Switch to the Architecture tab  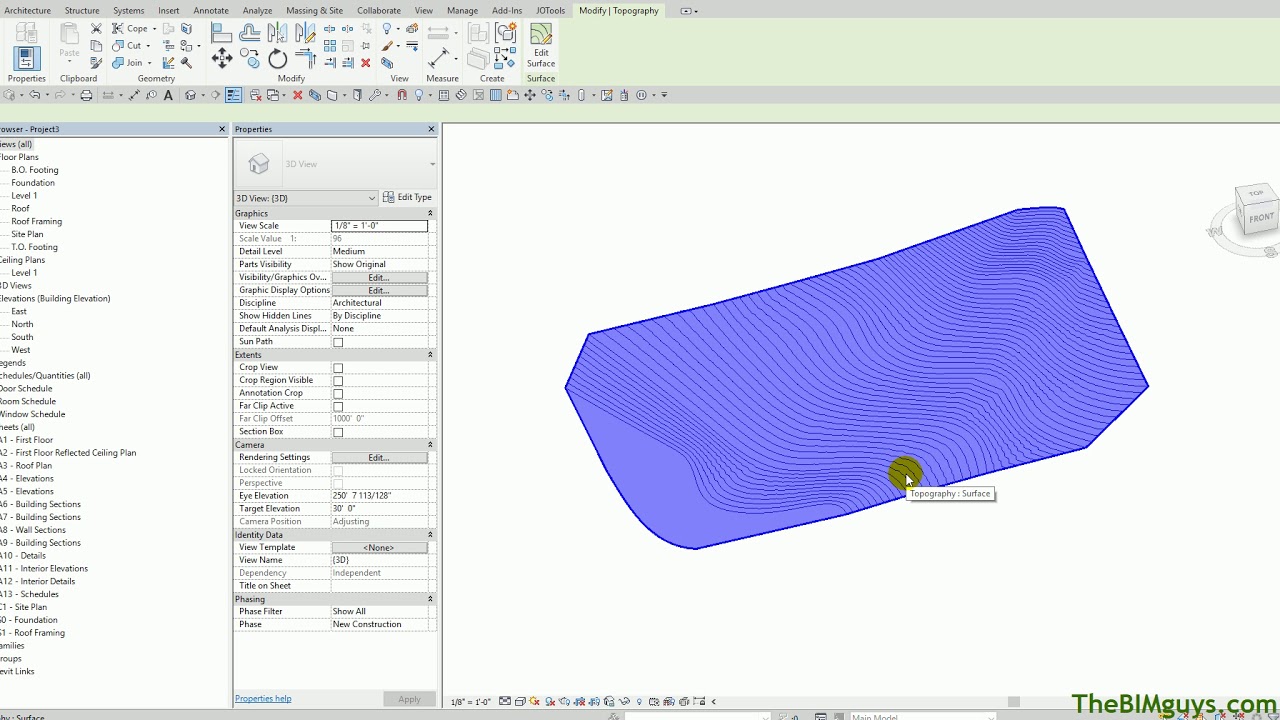pyautogui.click(x=27, y=10)
